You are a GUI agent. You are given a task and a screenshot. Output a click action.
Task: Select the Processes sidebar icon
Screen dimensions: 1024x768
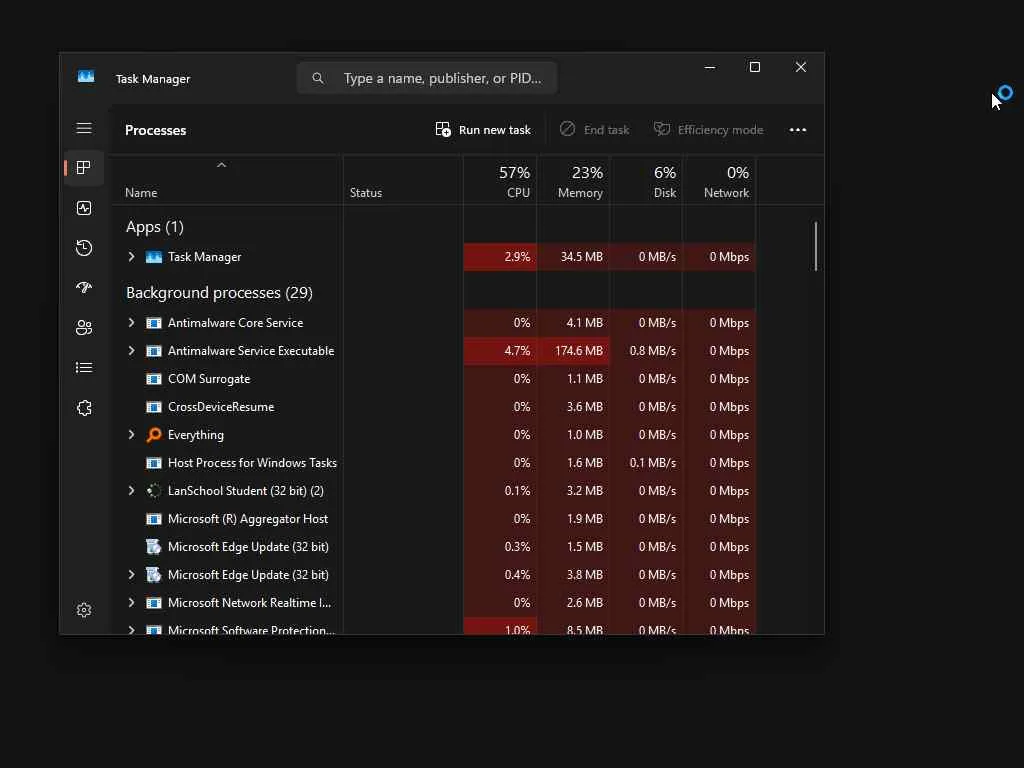pos(84,168)
